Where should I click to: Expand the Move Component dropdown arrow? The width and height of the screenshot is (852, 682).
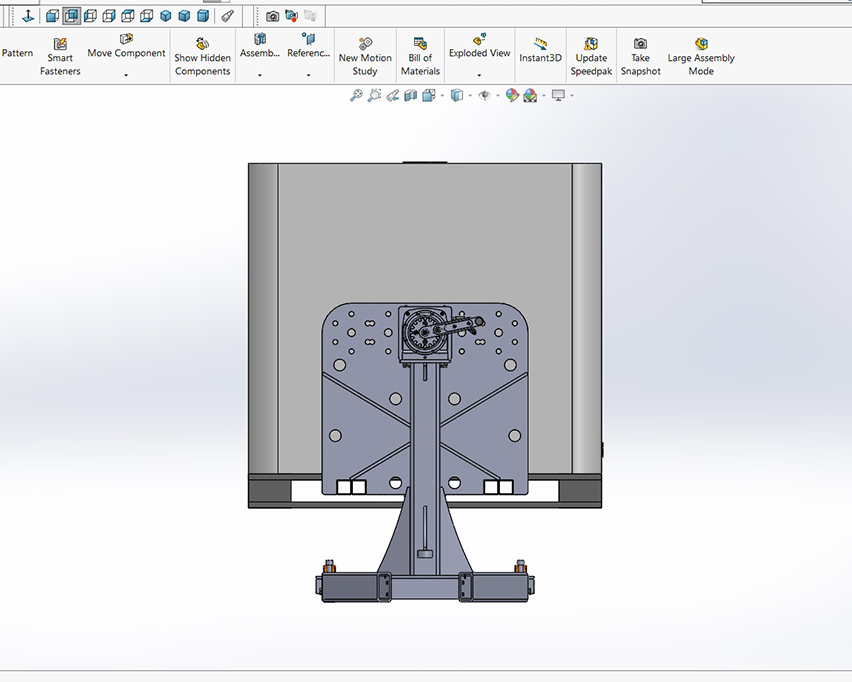tap(126, 75)
